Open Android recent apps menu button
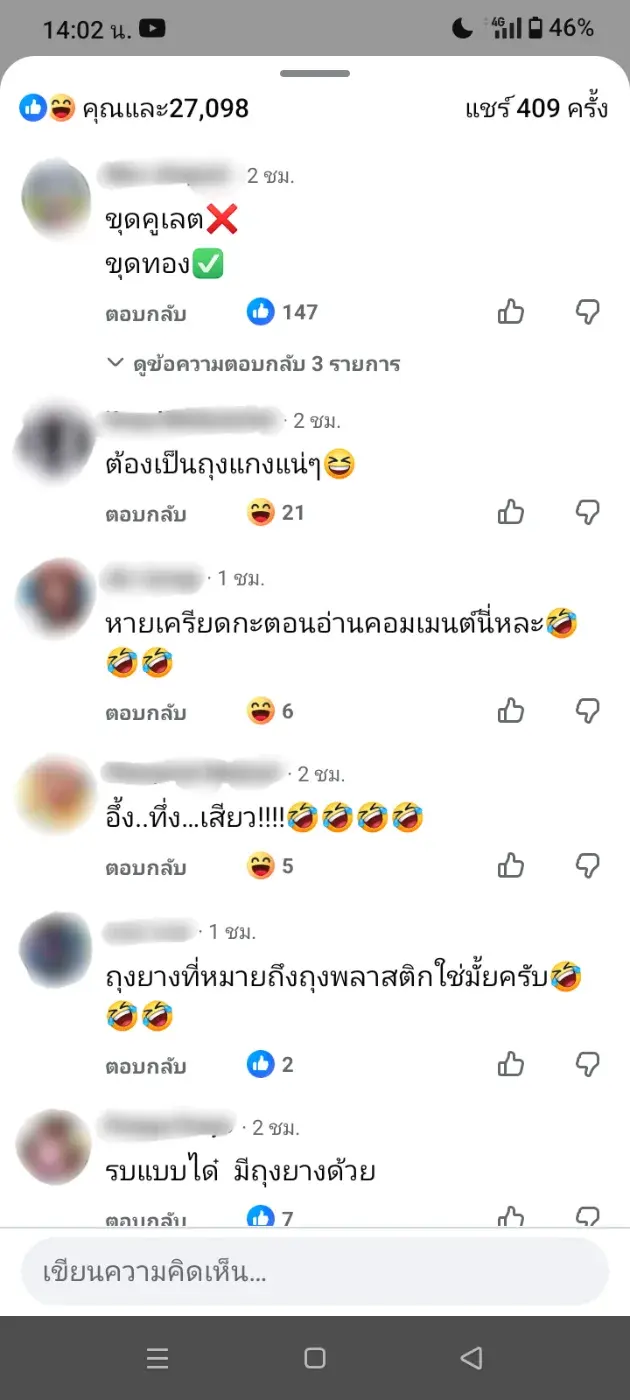The width and height of the screenshot is (630, 1400). coord(157,1357)
